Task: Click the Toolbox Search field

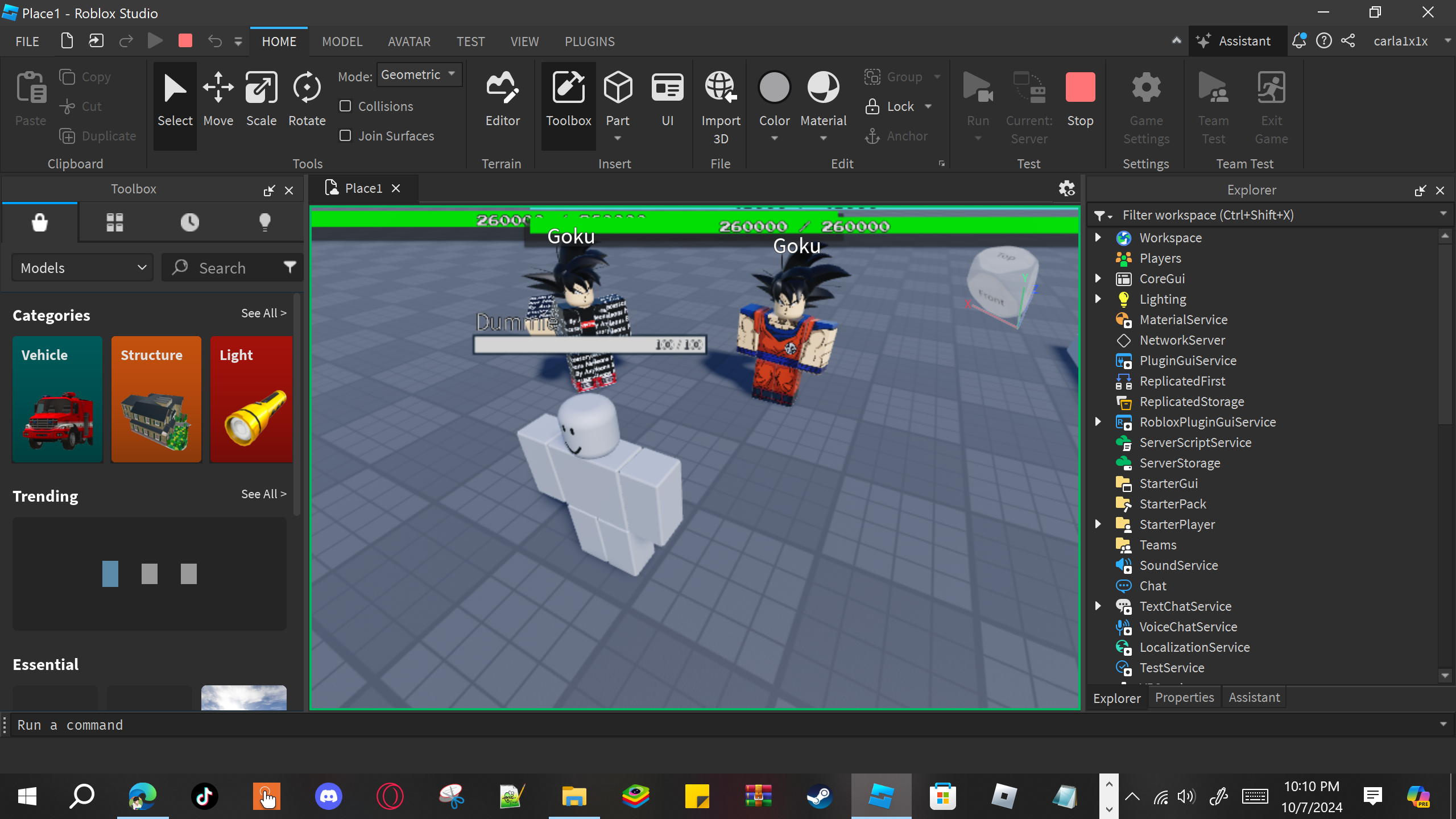Action: click(223, 268)
